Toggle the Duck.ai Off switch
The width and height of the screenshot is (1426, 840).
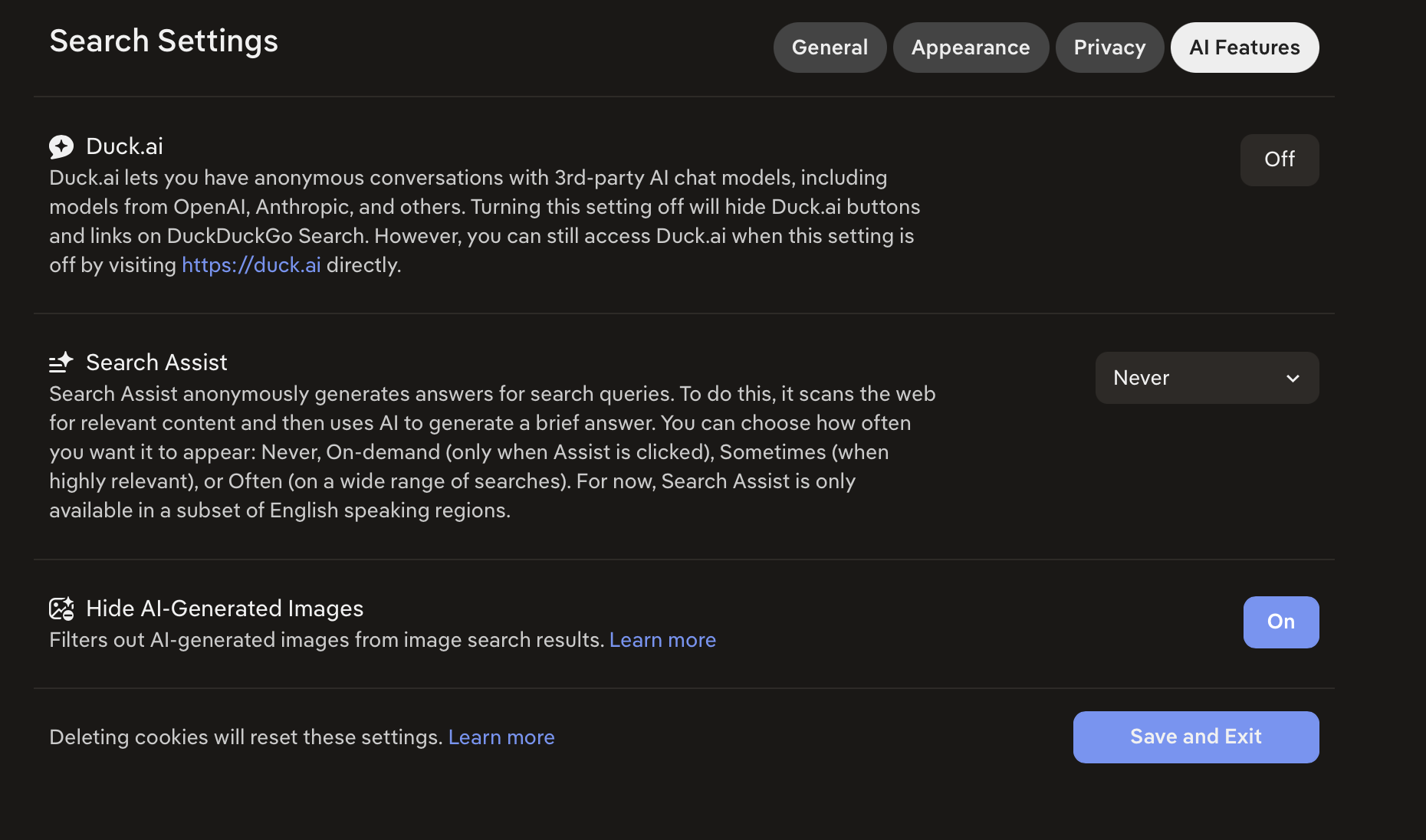click(1280, 159)
